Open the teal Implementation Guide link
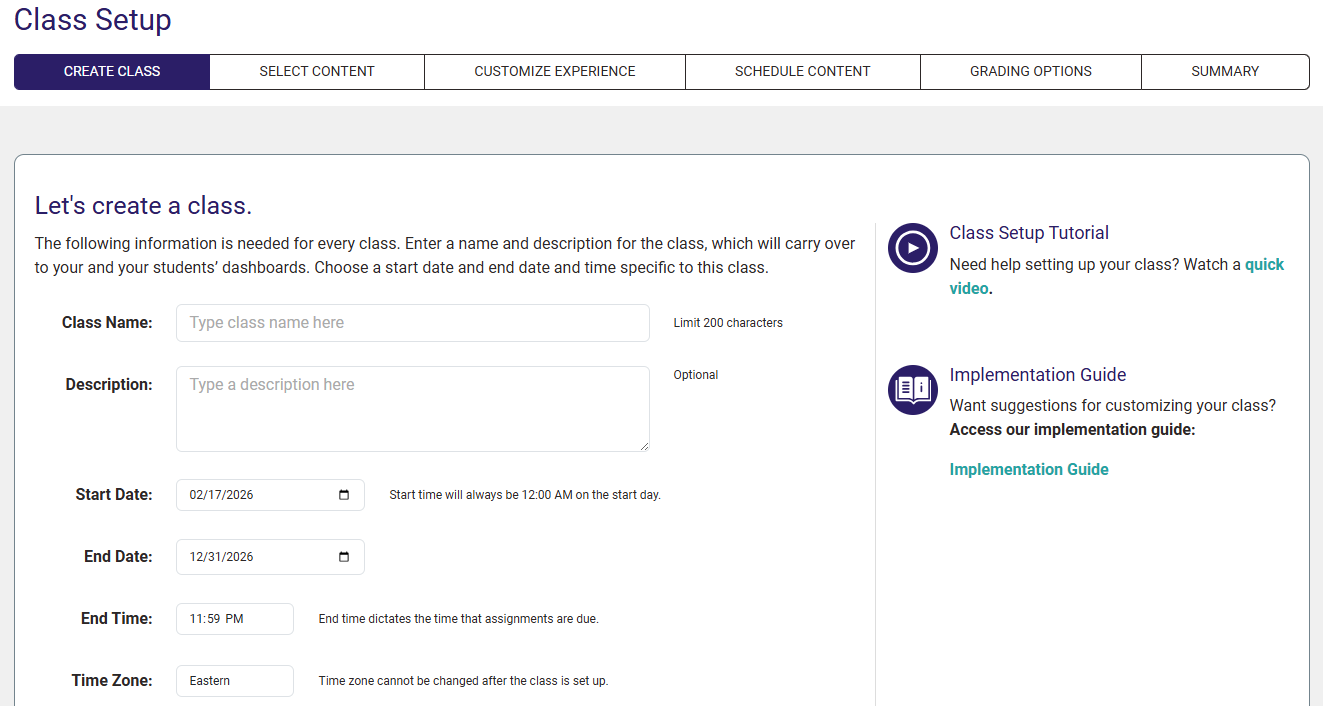The image size is (1323, 706). tap(1028, 470)
